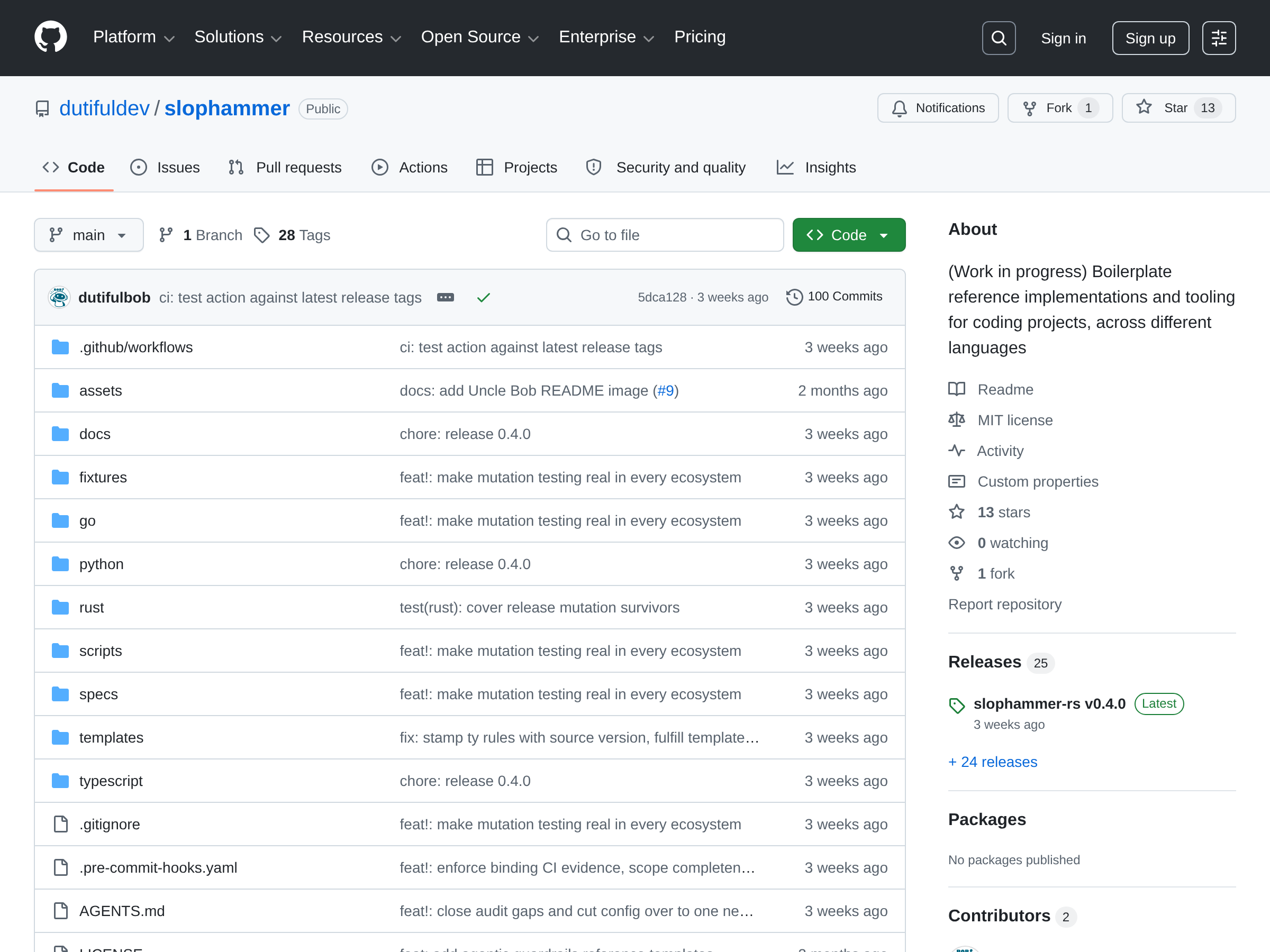Click the star icon next to 13 stars

(957, 512)
